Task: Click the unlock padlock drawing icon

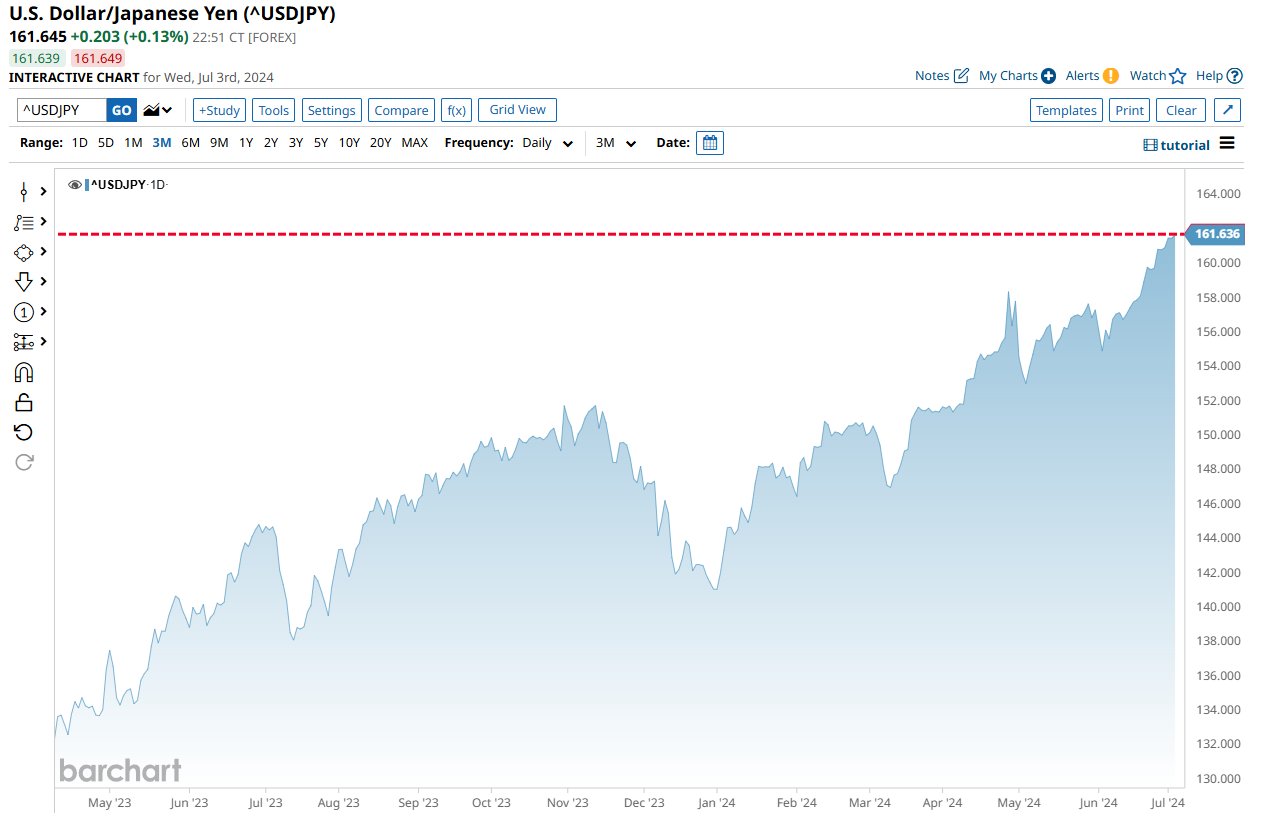Action: pyautogui.click(x=24, y=402)
